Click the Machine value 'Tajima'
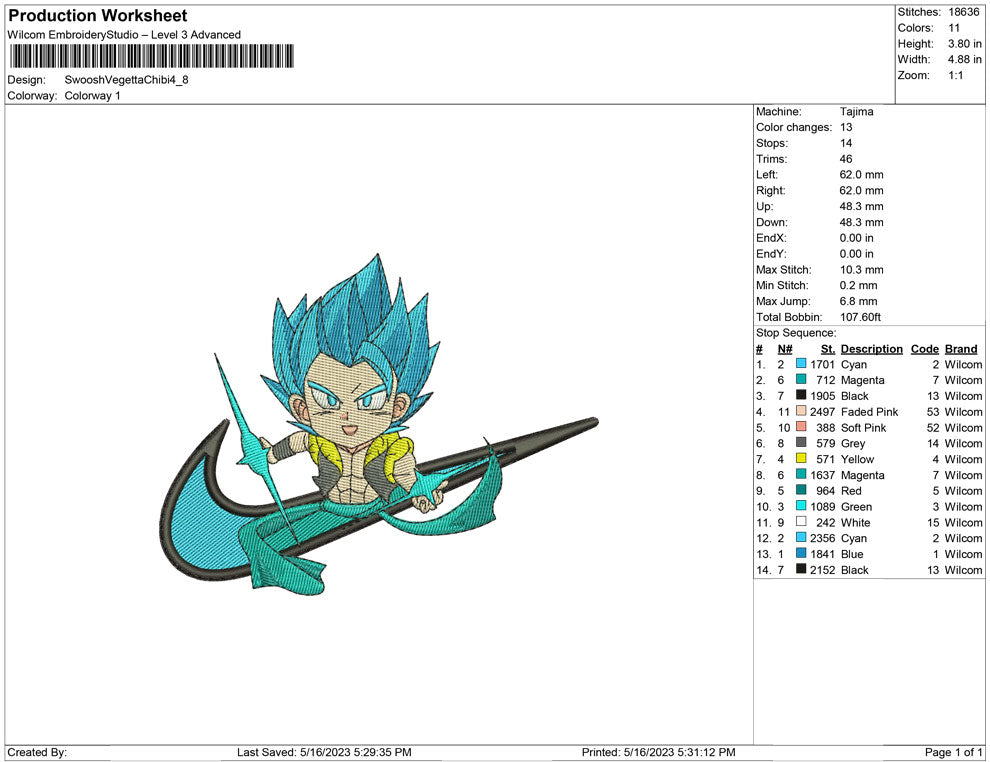The image size is (990, 762). pos(857,112)
